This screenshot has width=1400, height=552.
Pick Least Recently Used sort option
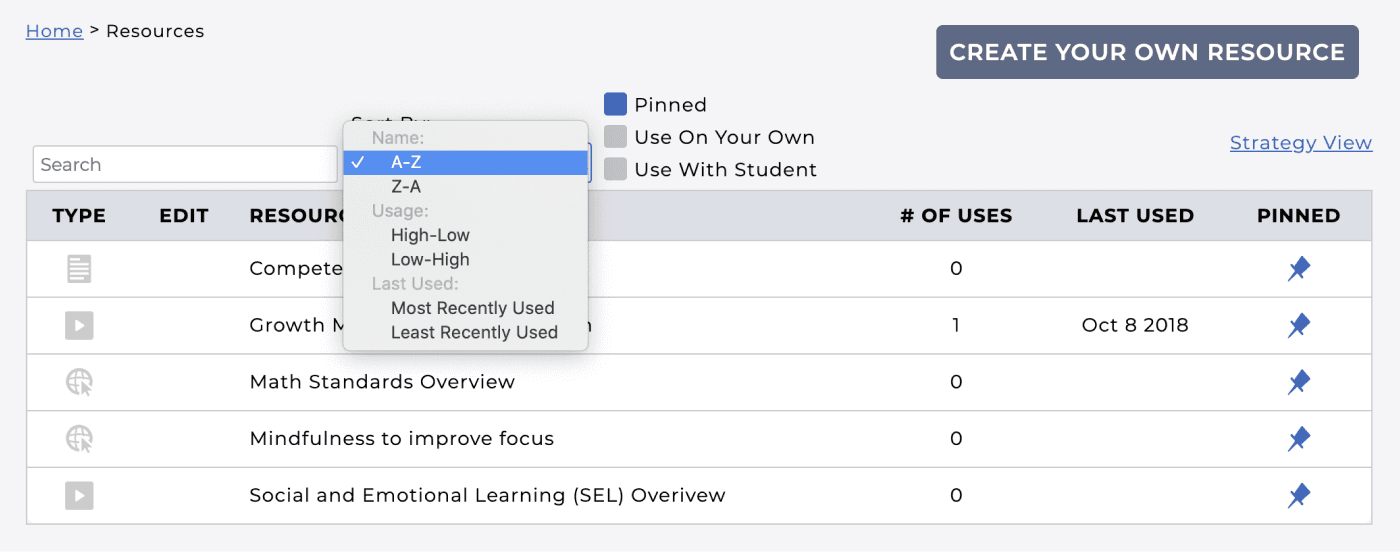coord(474,332)
